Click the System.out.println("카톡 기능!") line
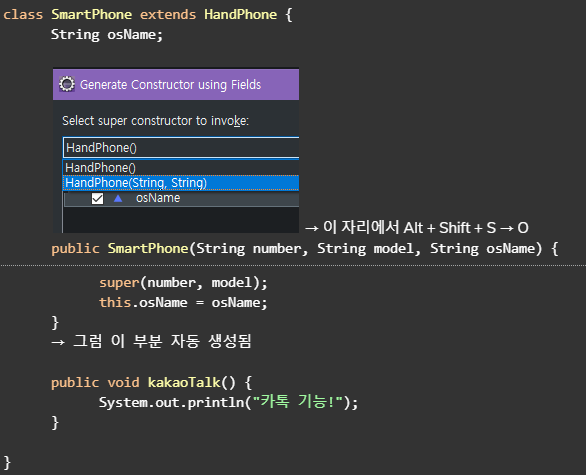The width and height of the screenshot is (586, 475). [228, 402]
